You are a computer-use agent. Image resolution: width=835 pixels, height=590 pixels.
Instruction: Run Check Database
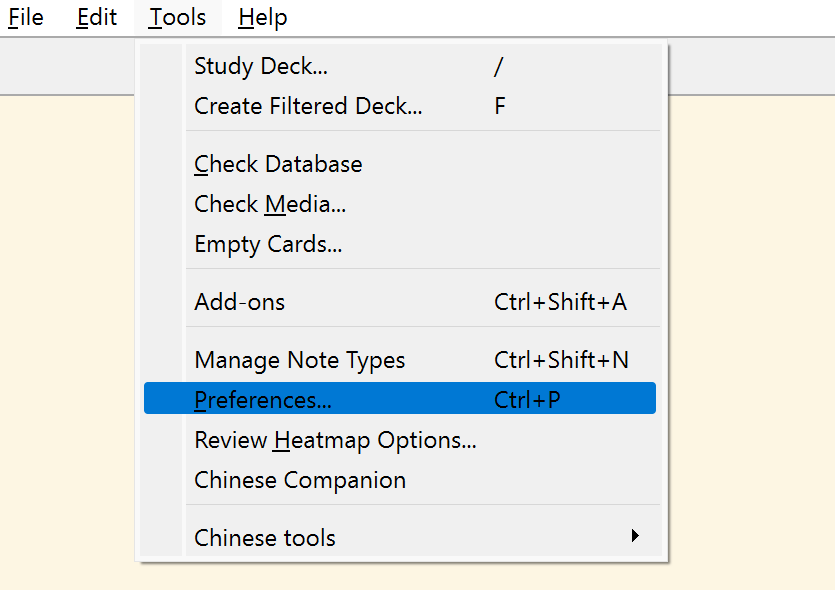(278, 164)
